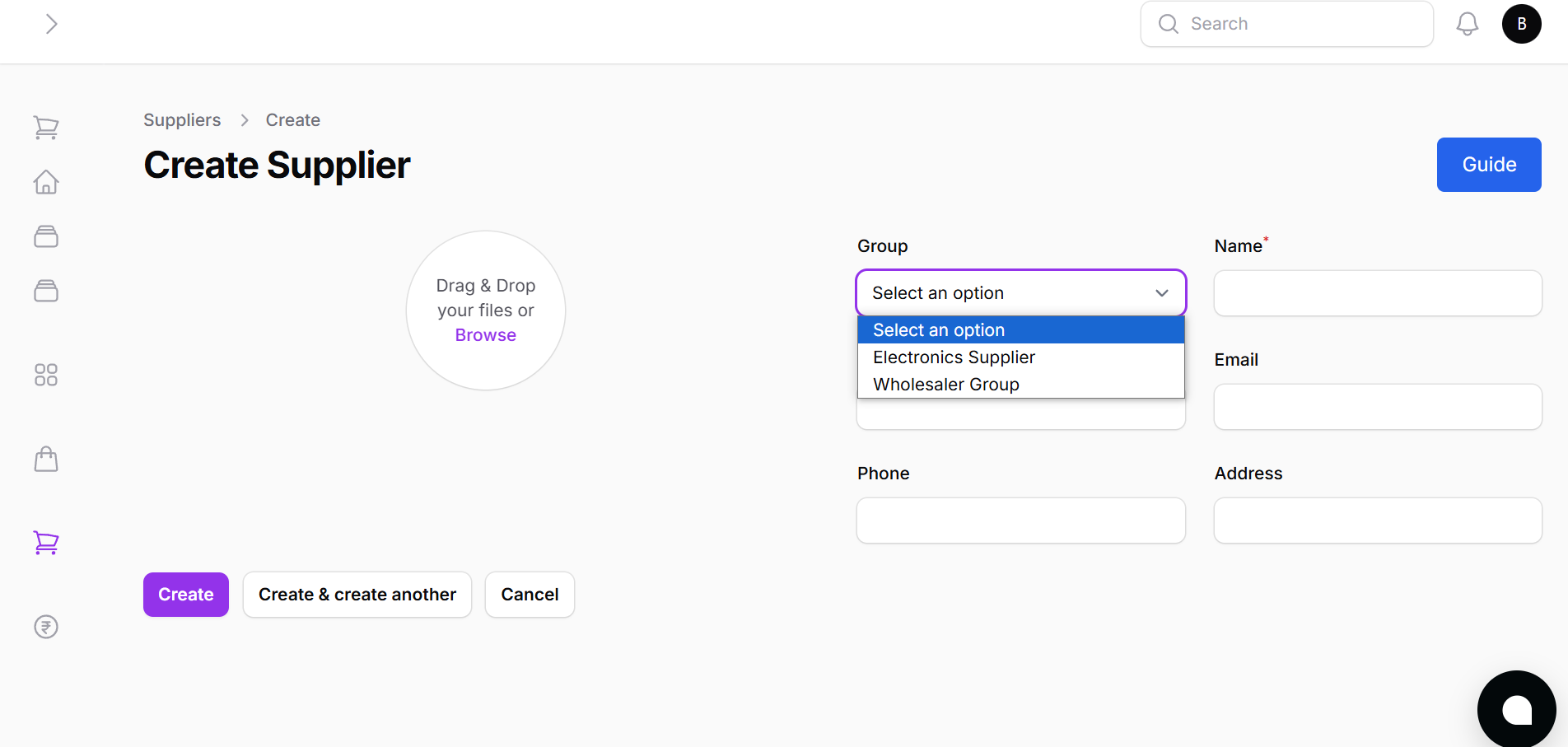Open the categories grid icon in the sidebar

(46, 375)
